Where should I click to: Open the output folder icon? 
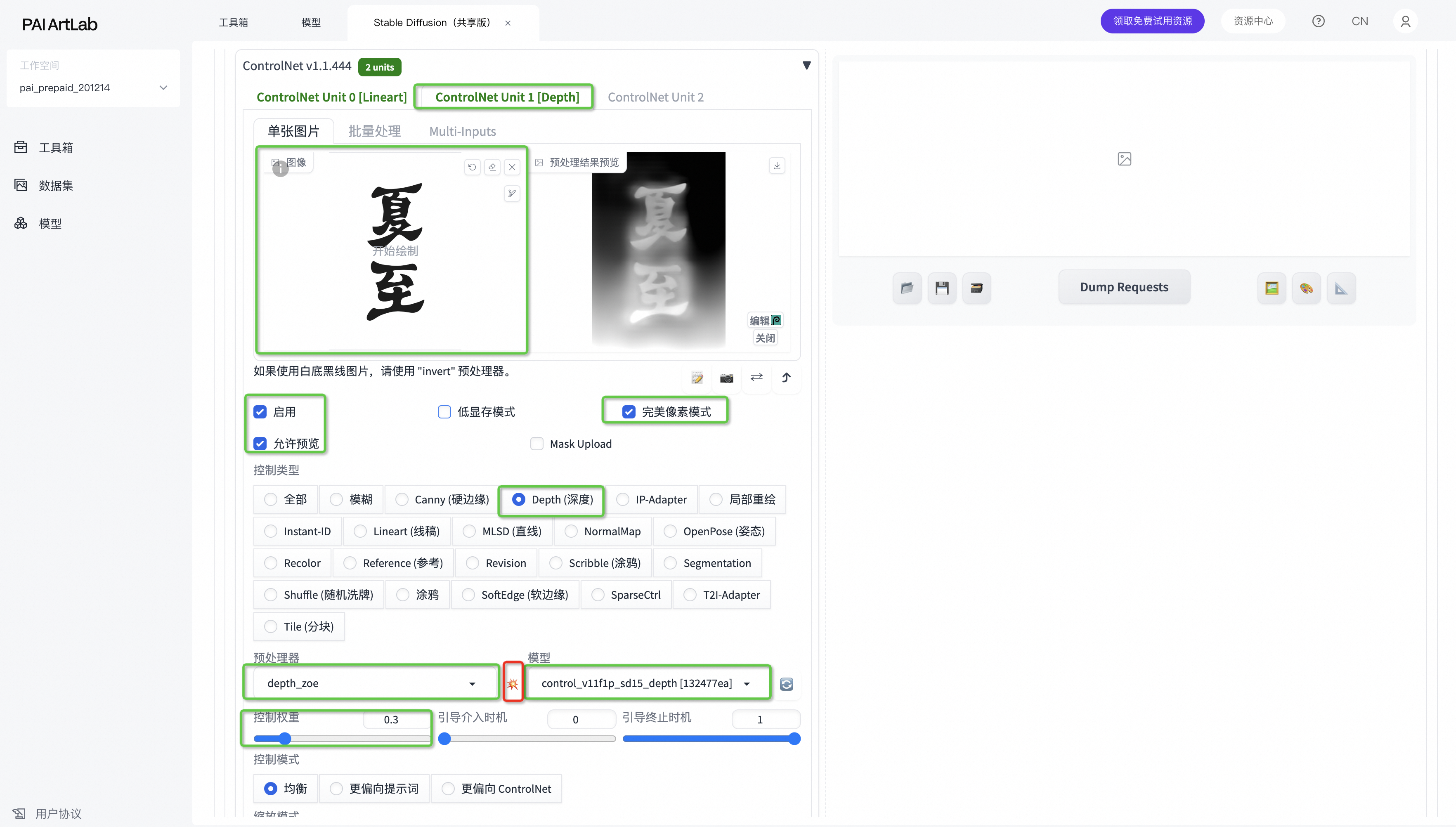(x=907, y=288)
